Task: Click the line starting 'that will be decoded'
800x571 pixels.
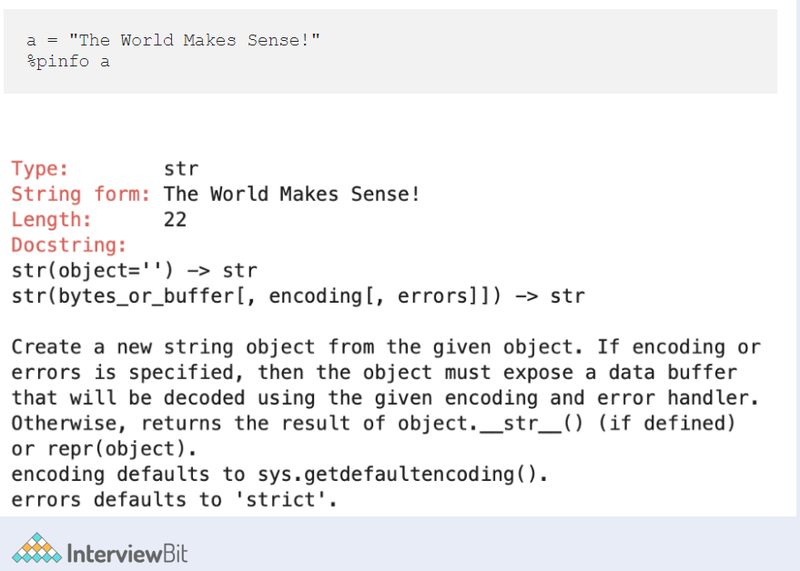Action: [385, 398]
